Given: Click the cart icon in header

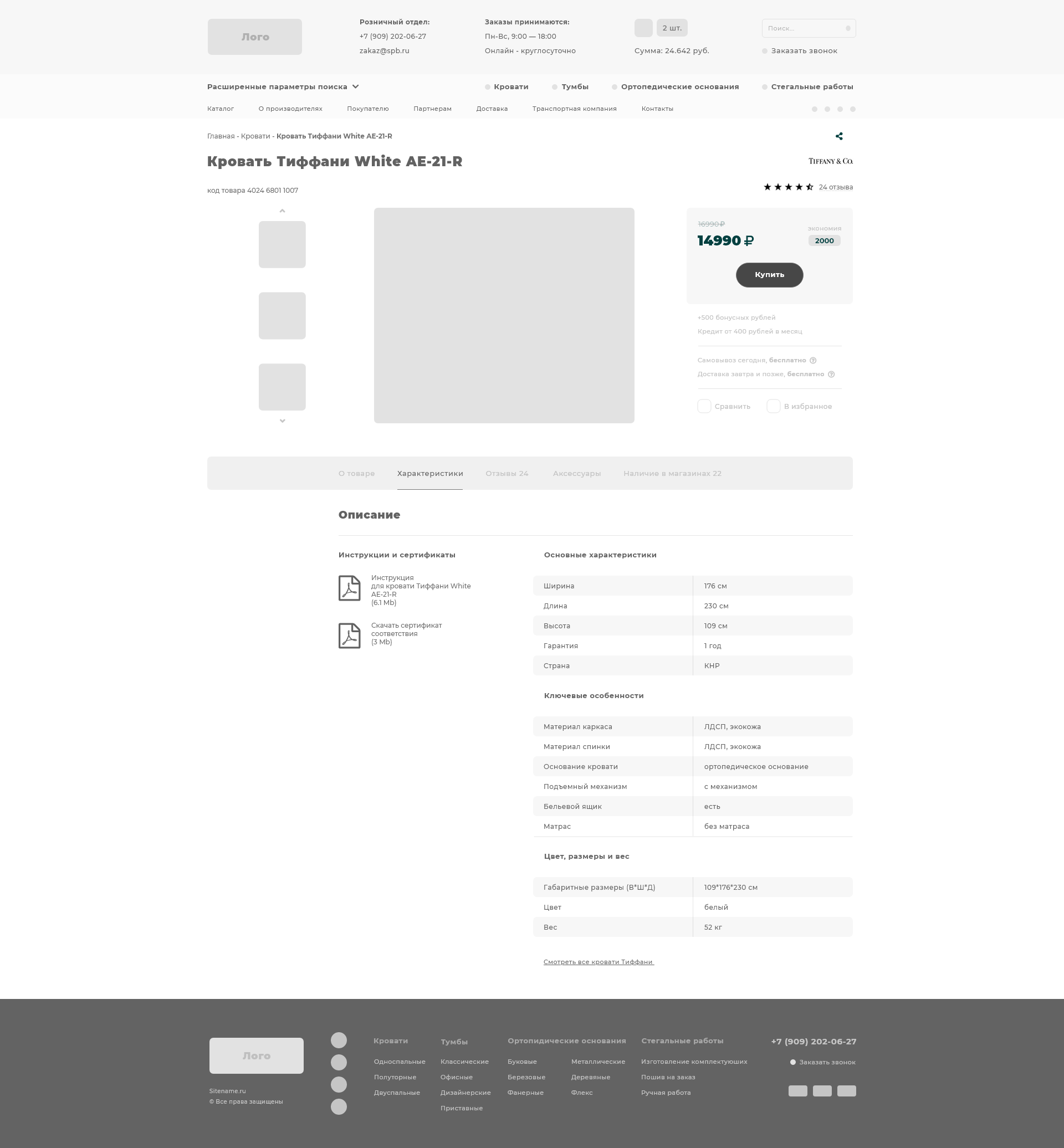Looking at the screenshot, I should 643,28.
